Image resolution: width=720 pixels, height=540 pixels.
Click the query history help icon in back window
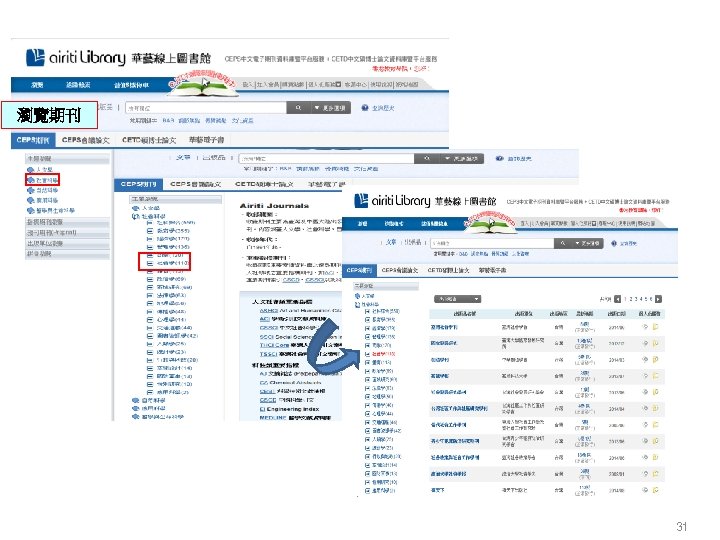[365, 107]
